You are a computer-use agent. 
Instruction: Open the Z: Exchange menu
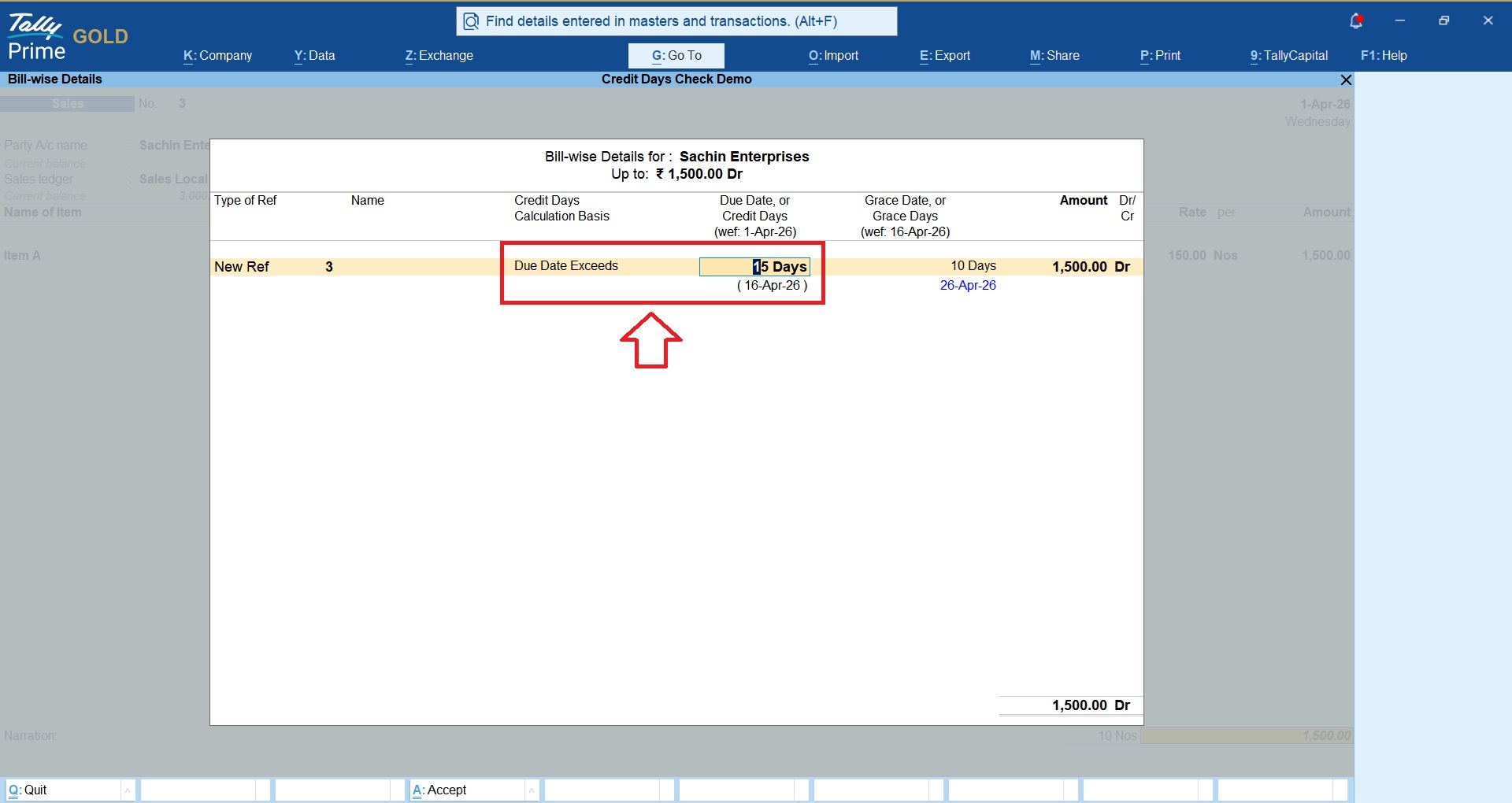(439, 56)
